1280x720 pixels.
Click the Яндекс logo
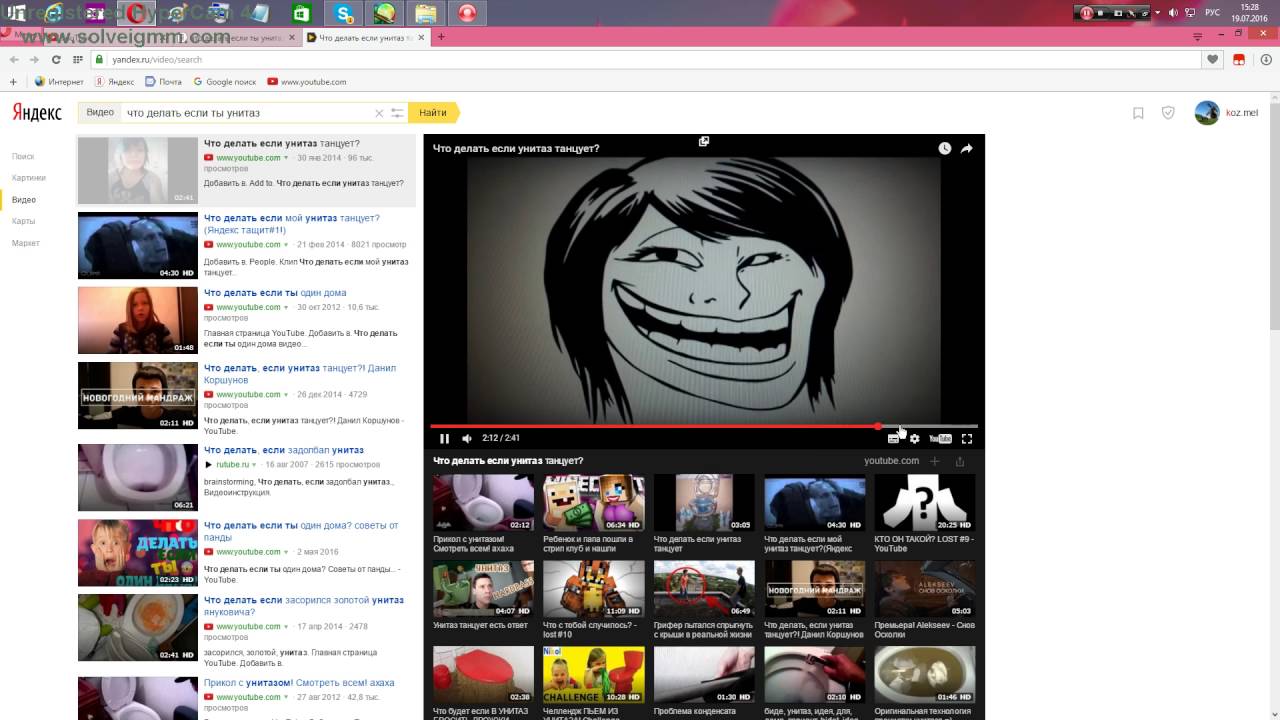click(37, 113)
